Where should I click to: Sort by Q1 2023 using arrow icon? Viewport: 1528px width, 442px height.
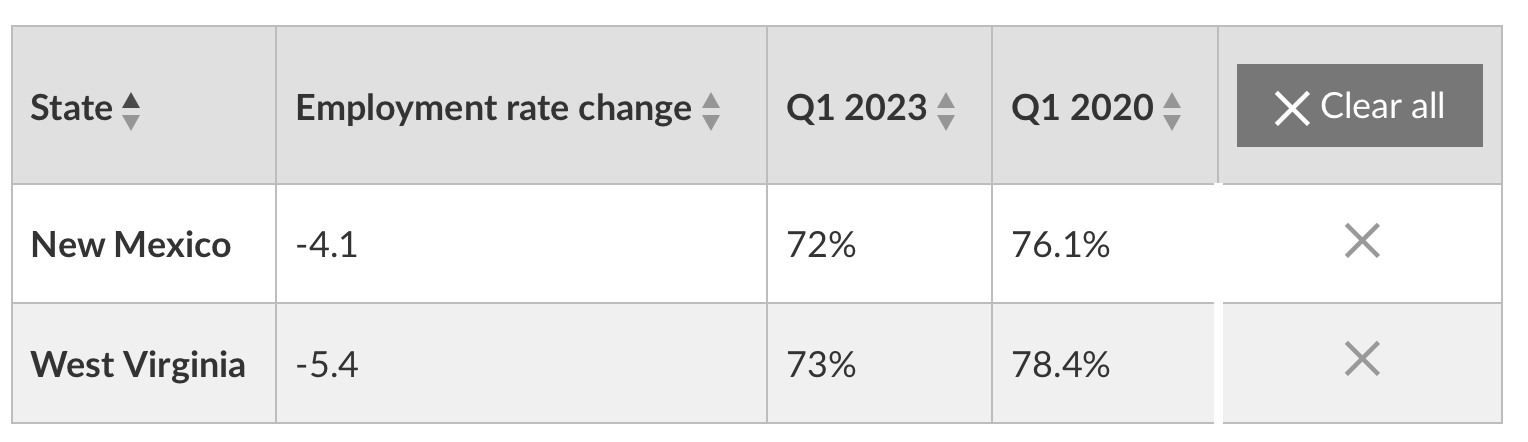point(946,109)
